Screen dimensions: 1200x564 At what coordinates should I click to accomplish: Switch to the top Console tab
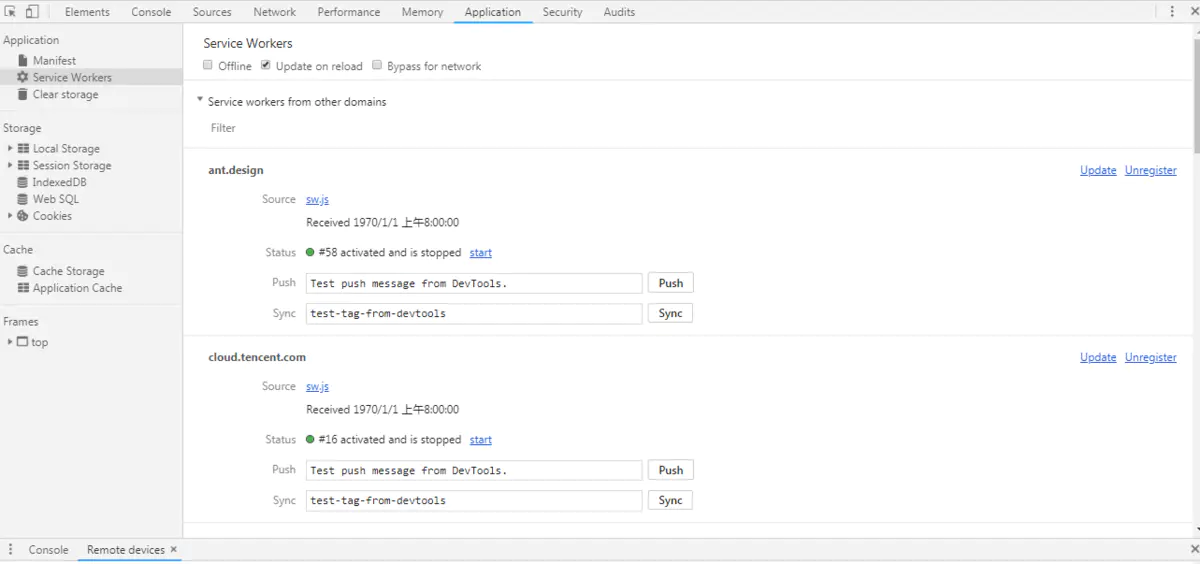click(151, 12)
